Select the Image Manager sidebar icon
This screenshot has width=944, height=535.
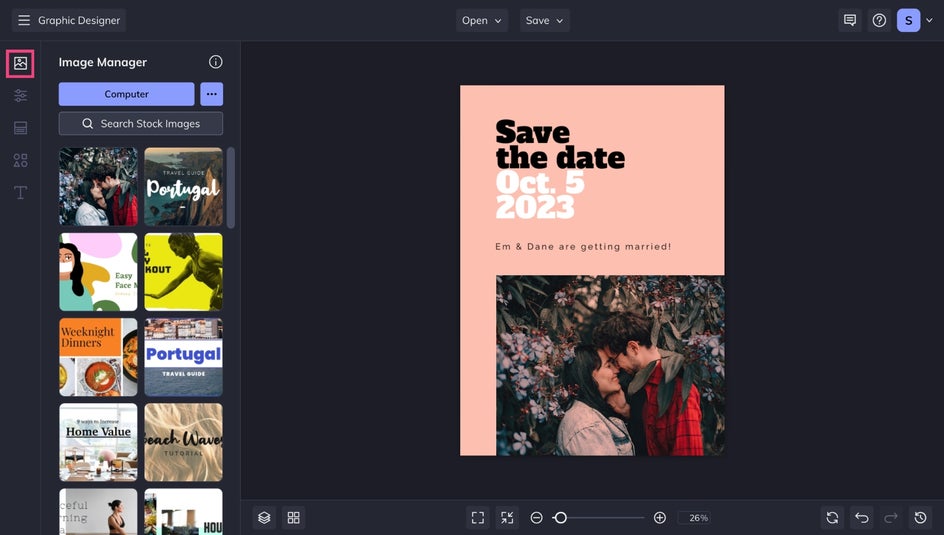click(x=20, y=64)
